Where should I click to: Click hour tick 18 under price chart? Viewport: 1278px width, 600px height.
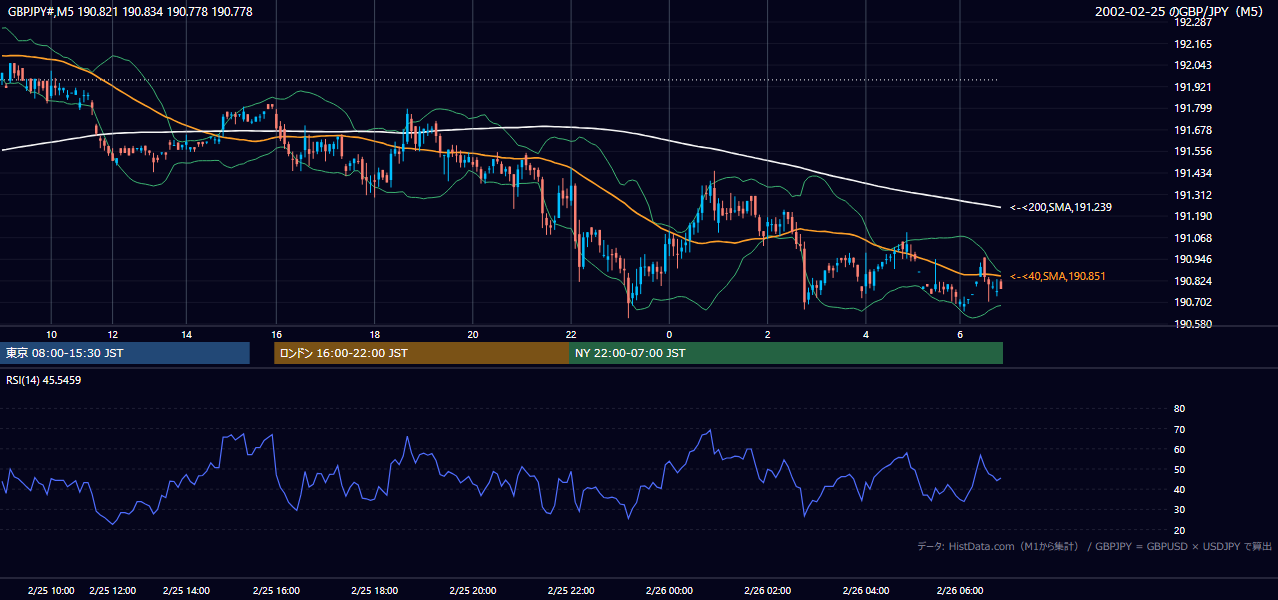[375, 334]
